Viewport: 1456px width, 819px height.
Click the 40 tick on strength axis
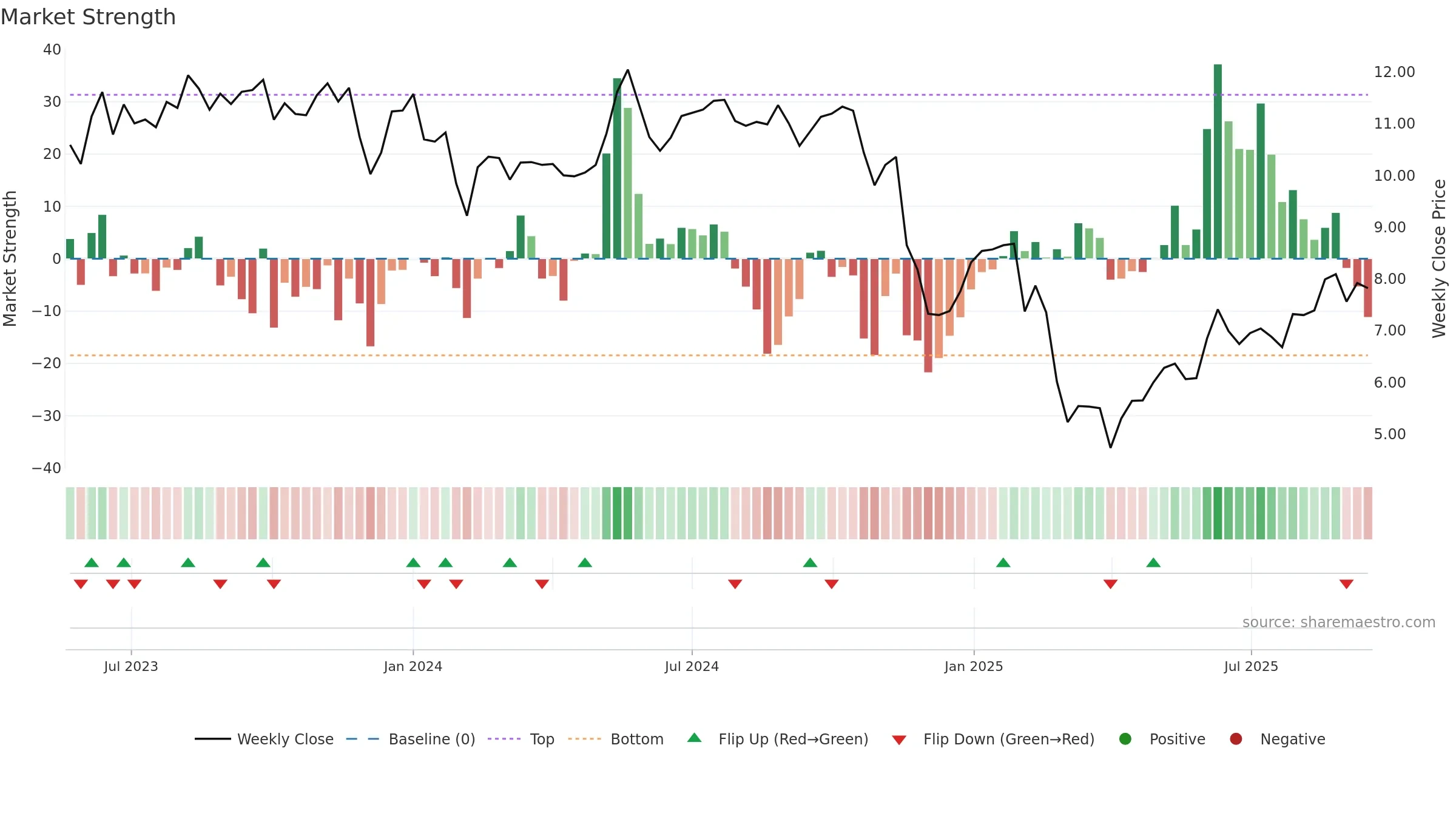click(x=52, y=50)
